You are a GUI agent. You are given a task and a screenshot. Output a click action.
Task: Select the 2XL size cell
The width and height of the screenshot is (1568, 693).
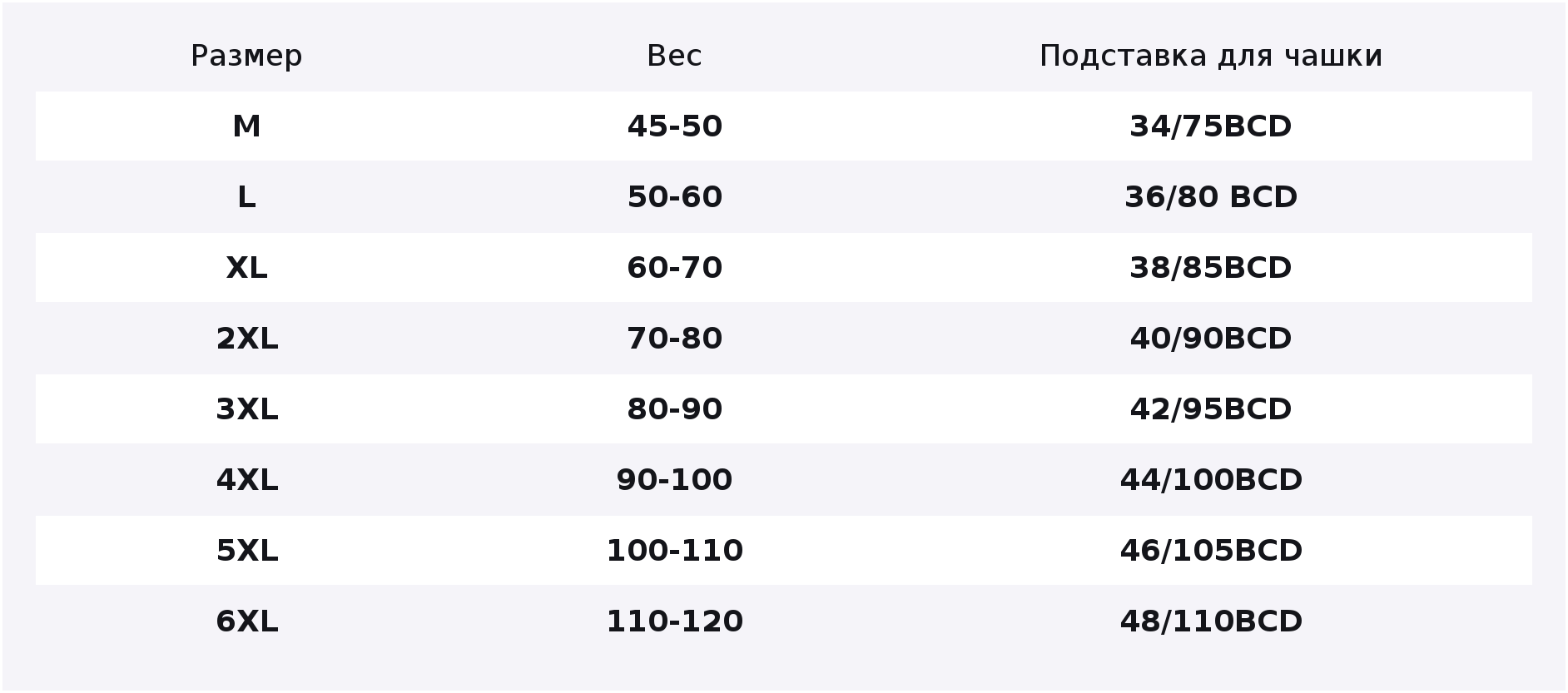tap(246, 339)
